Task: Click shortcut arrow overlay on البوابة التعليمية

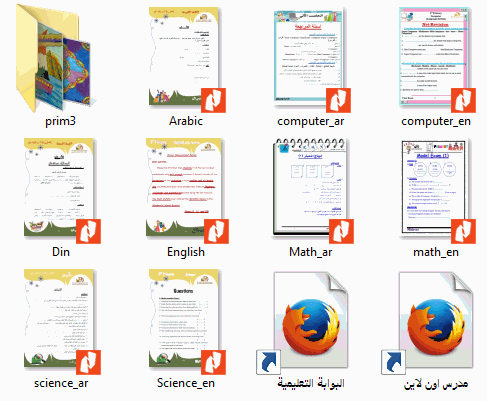Action: pos(269,362)
